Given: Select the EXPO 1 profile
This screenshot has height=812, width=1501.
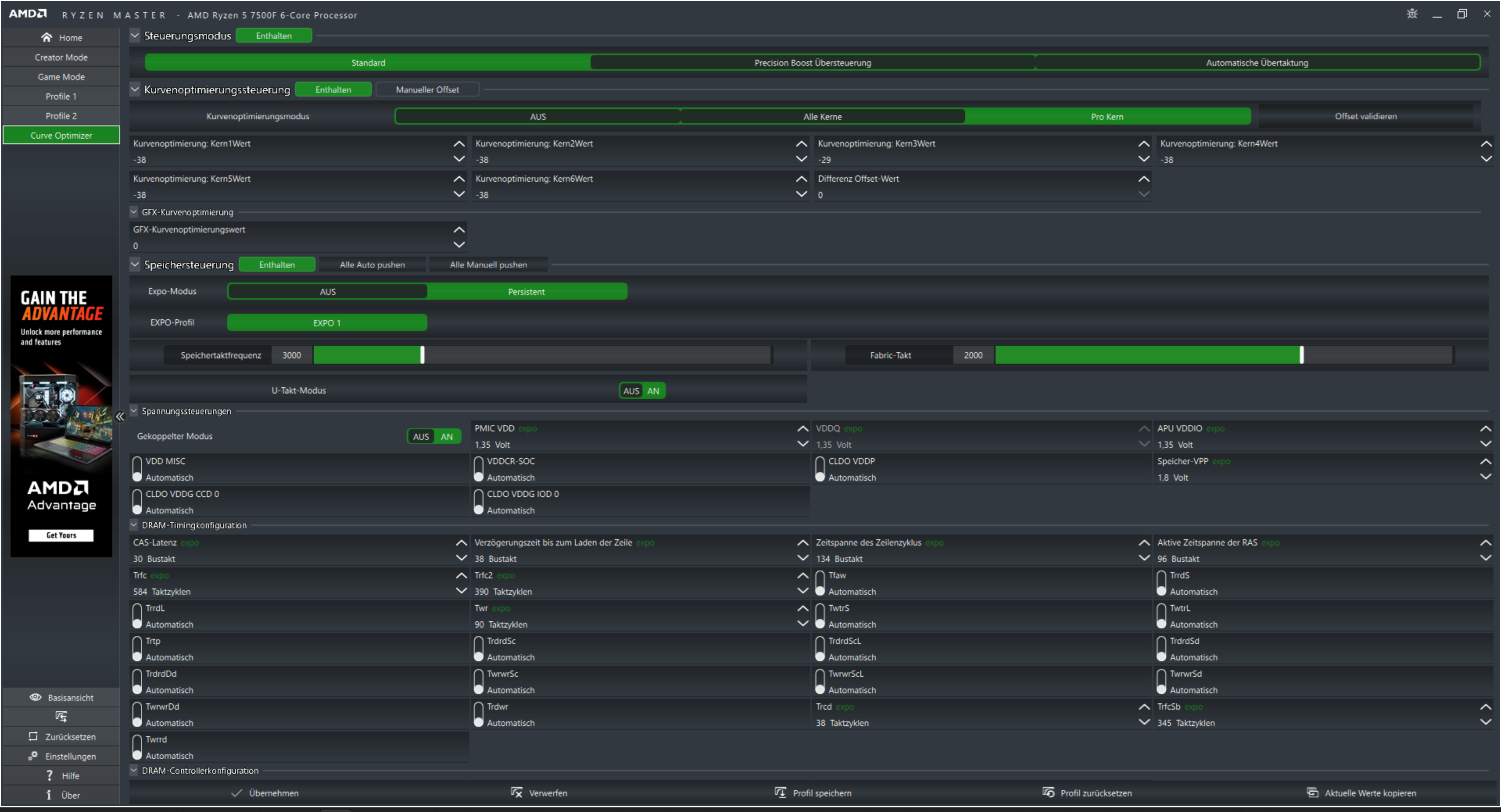Looking at the screenshot, I should click(x=327, y=322).
